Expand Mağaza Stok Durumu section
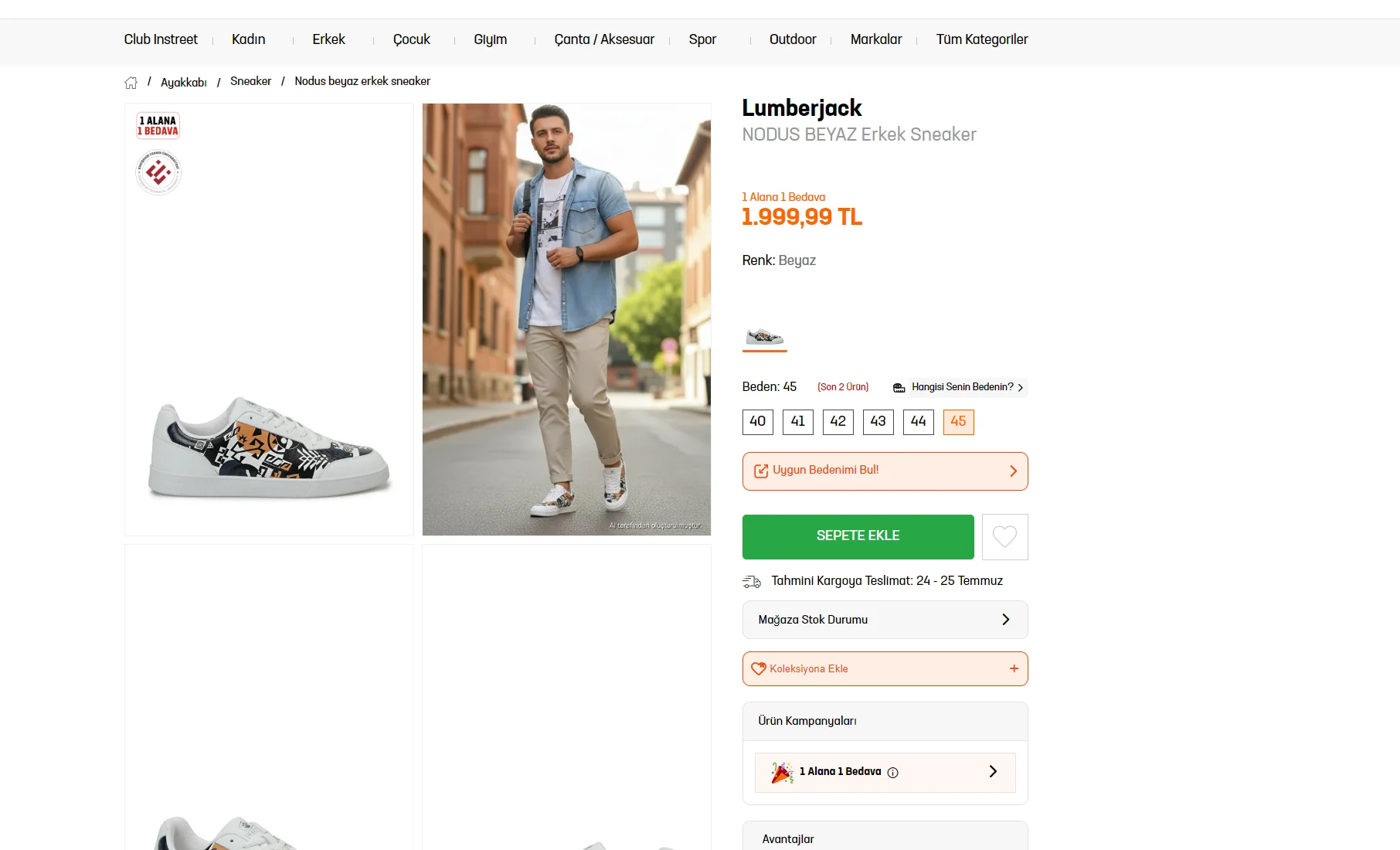Screen dimensions: 1400x850 [885, 620]
